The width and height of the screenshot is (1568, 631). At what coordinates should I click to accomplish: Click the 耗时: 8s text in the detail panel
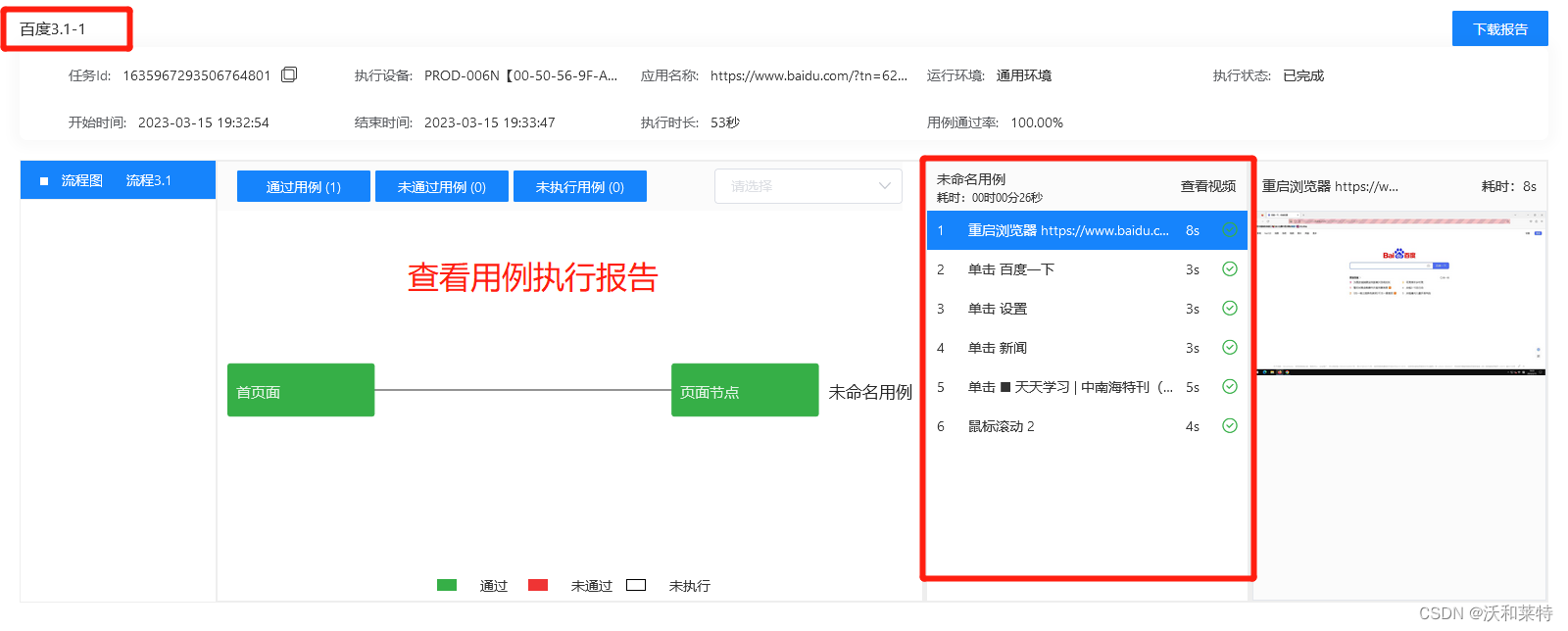point(1508,186)
